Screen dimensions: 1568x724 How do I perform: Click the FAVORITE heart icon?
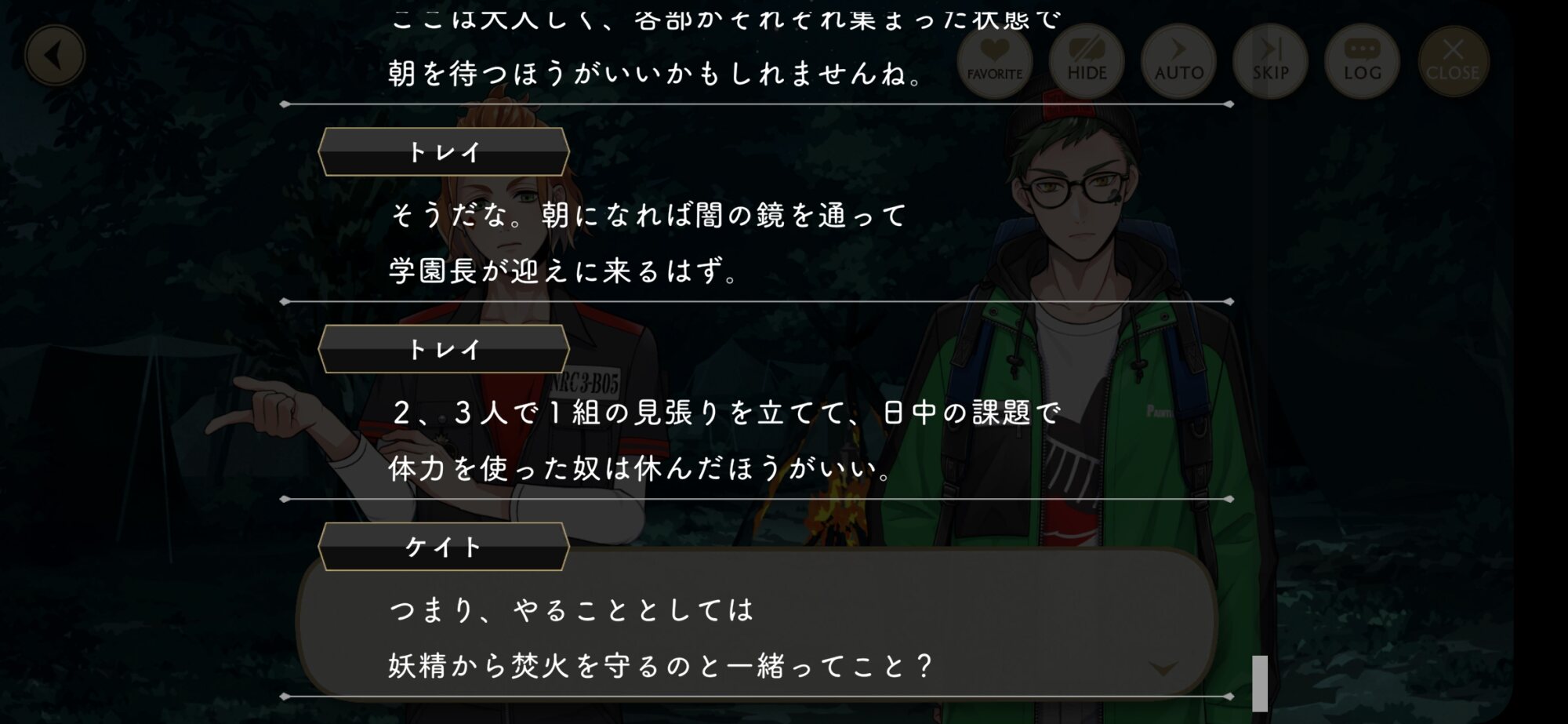click(x=994, y=60)
